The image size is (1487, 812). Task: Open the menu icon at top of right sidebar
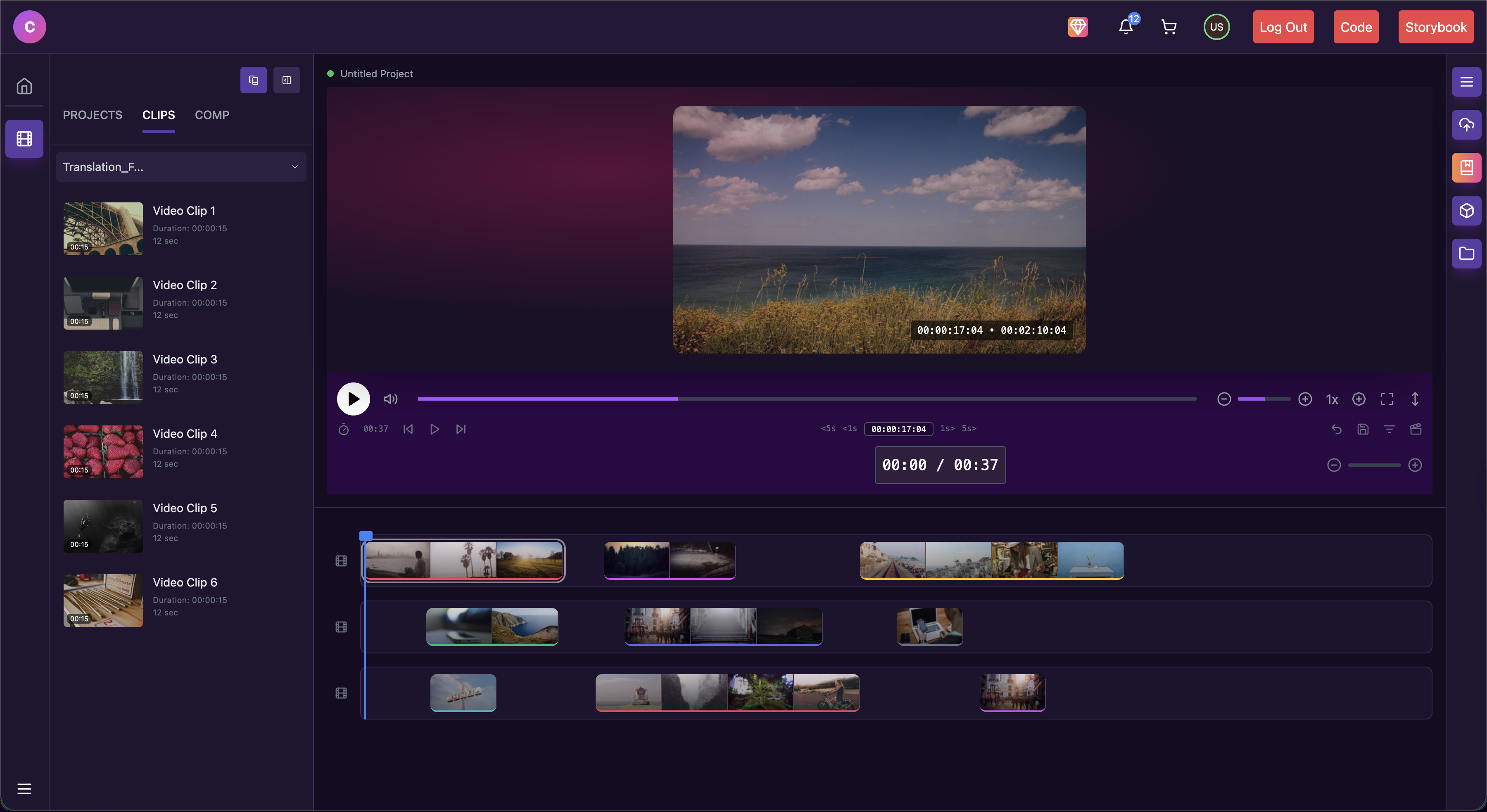(1466, 81)
